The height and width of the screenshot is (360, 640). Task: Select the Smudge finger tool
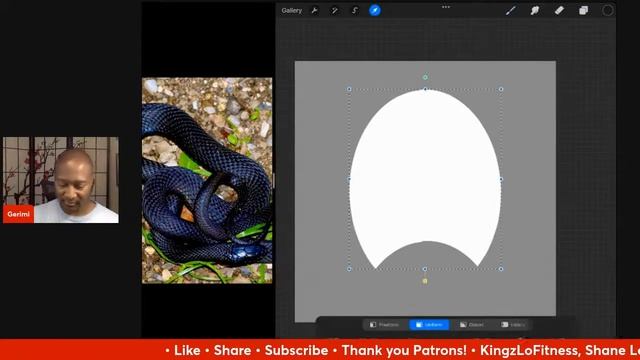tap(535, 11)
